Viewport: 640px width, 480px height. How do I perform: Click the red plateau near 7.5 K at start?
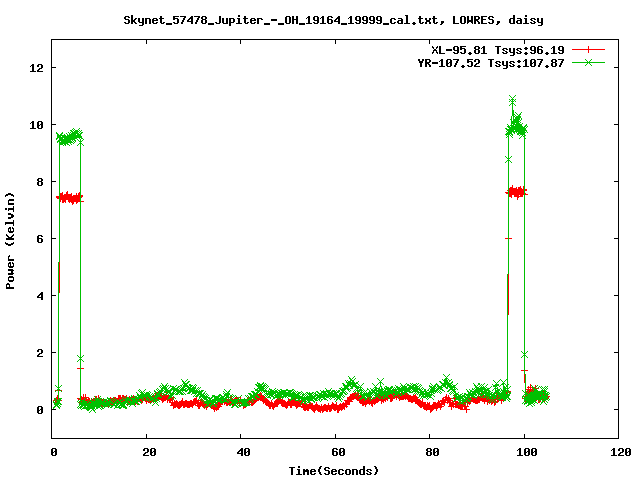(x=70, y=198)
